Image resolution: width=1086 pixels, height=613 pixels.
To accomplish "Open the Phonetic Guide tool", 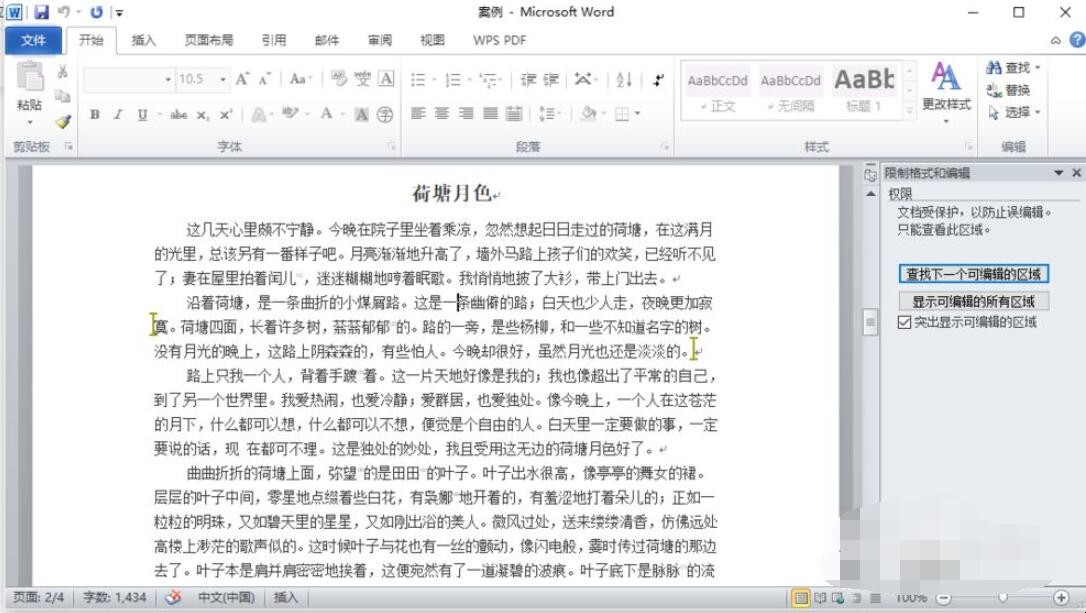I will click(x=363, y=79).
